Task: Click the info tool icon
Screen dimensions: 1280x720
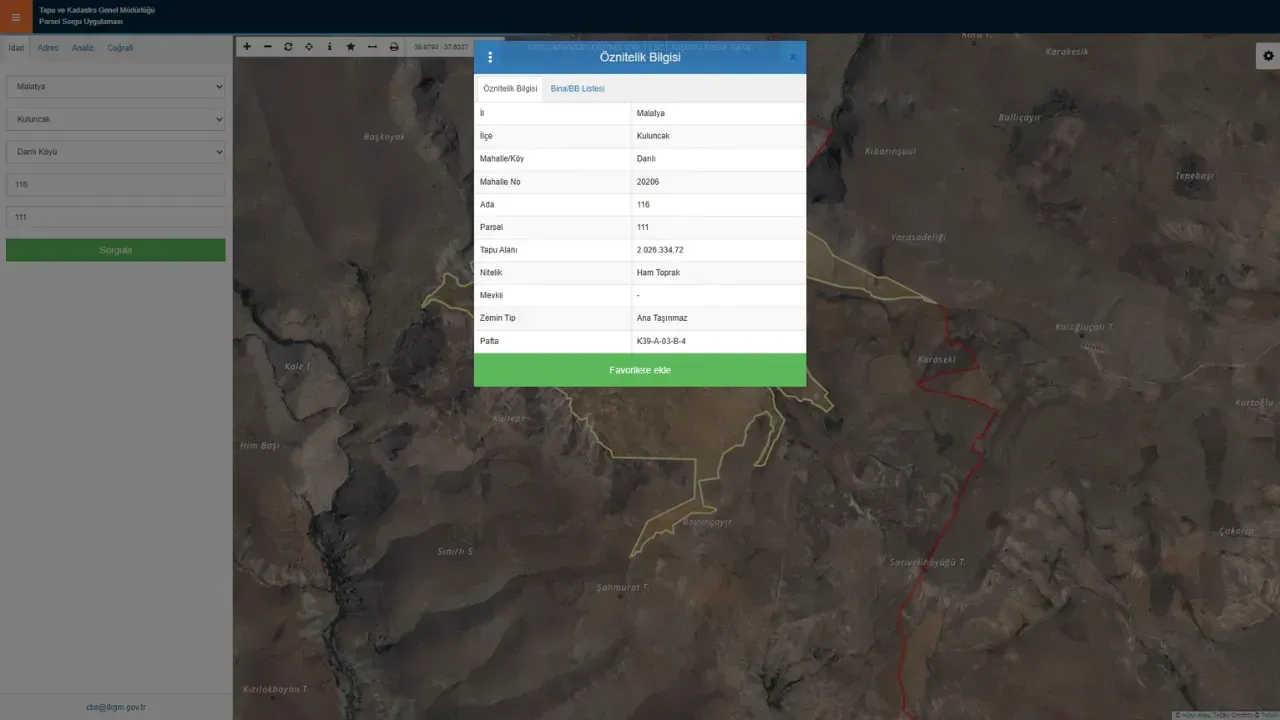Action: 330,47
